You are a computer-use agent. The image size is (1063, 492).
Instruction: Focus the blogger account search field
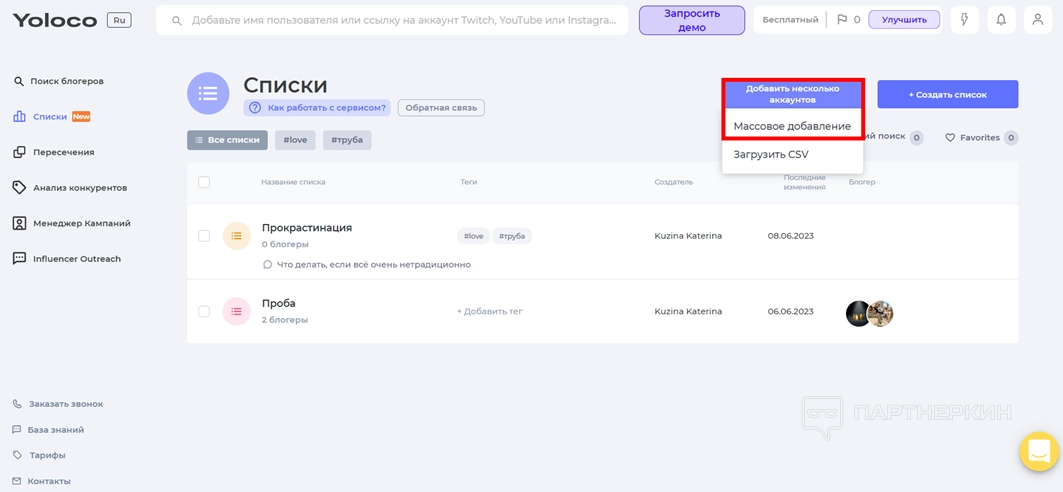point(392,21)
